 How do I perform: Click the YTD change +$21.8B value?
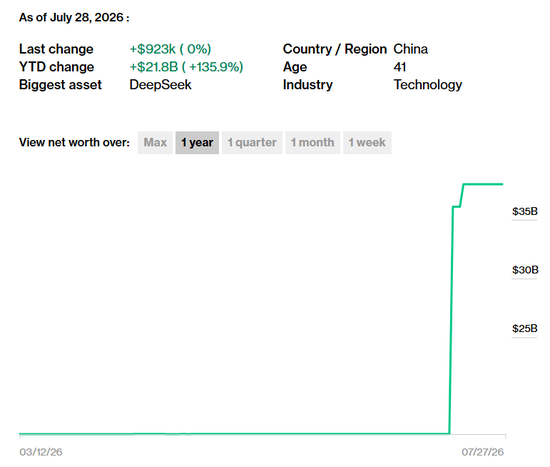(x=186, y=67)
